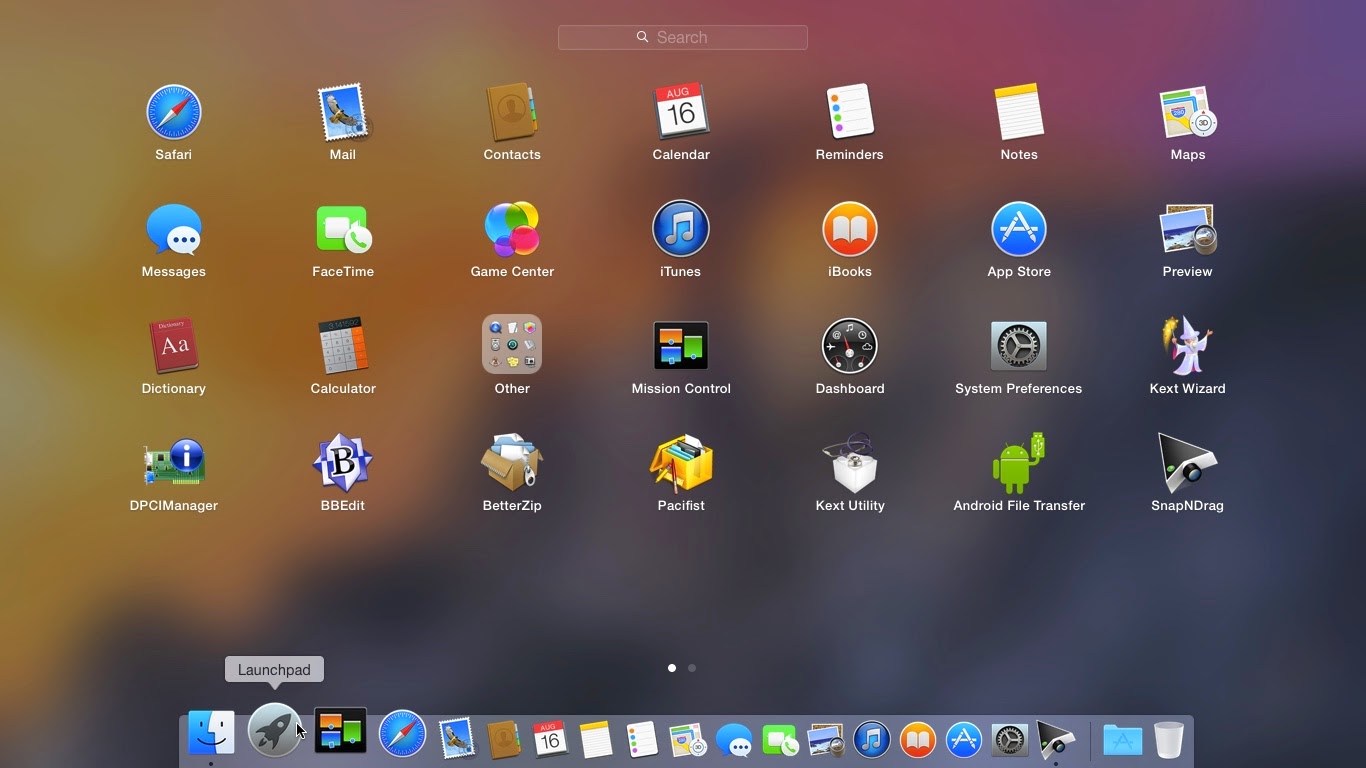Open Reminders from the Dock

642,739
